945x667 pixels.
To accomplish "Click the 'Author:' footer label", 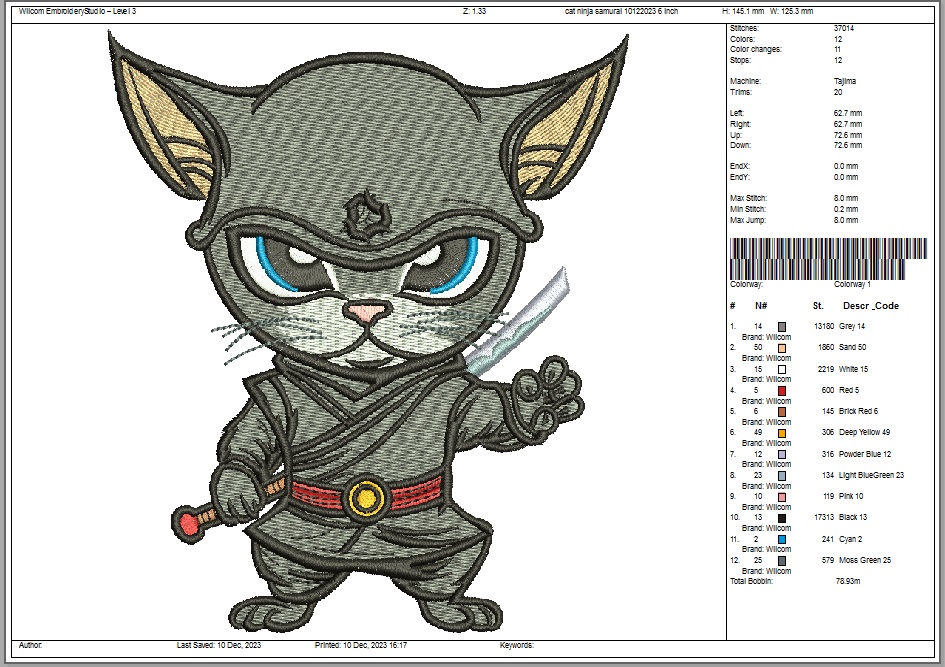I will pyautogui.click(x=30, y=645).
